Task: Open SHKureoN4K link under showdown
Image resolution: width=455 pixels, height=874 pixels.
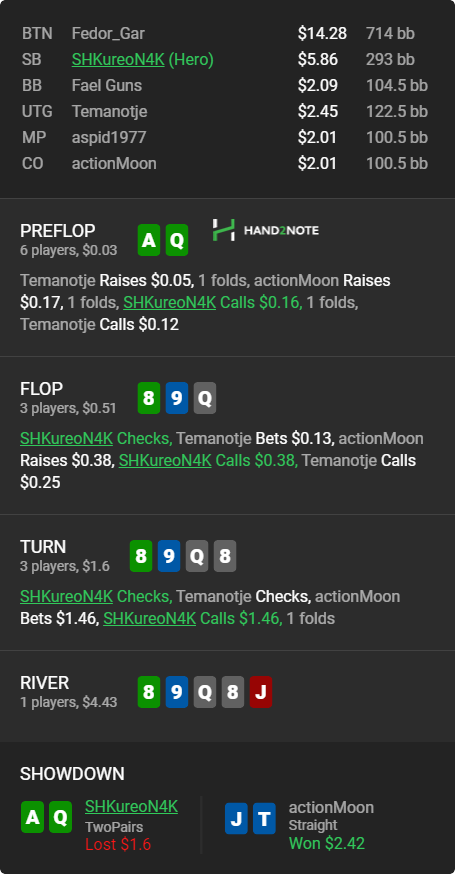Action: click(x=131, y=806)
